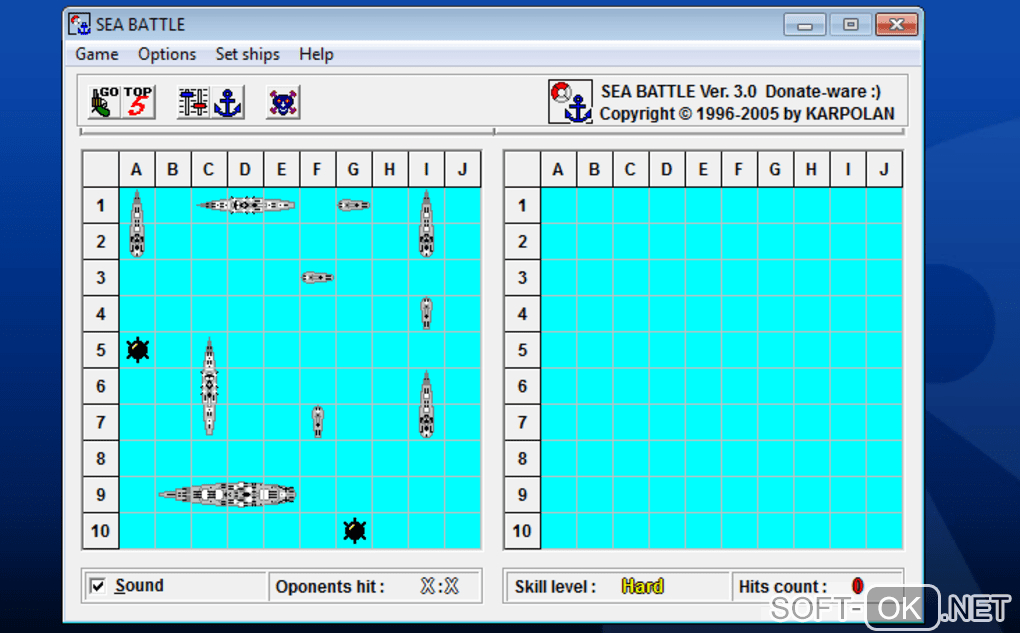Screen dimensions: 1020x633
Task: Minimize the Sea Battle window
Action: click(805, 25)
